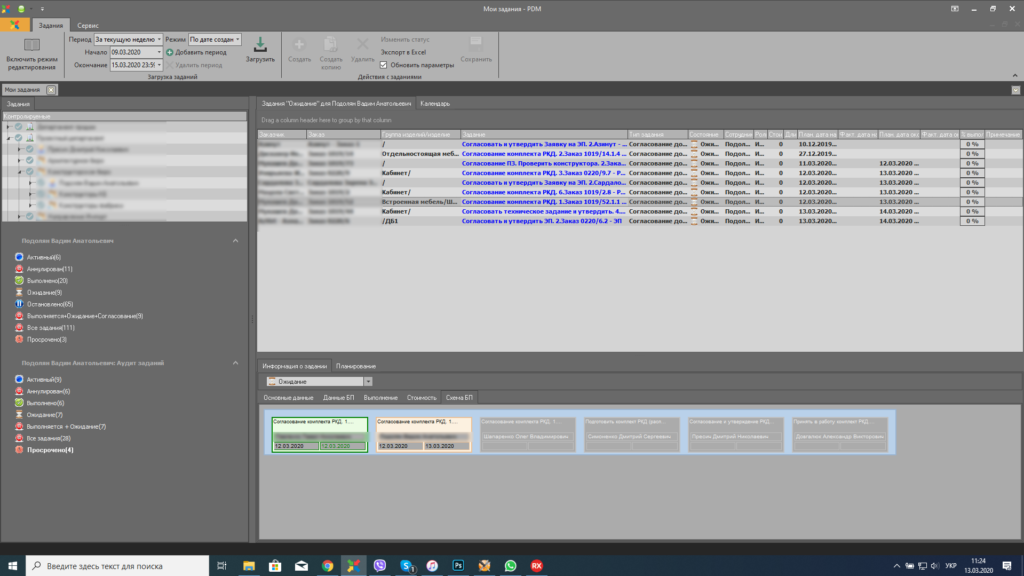
Task: Select Выполняется+Ожидание+Согласование(9) filter
Action: (79, 316)
